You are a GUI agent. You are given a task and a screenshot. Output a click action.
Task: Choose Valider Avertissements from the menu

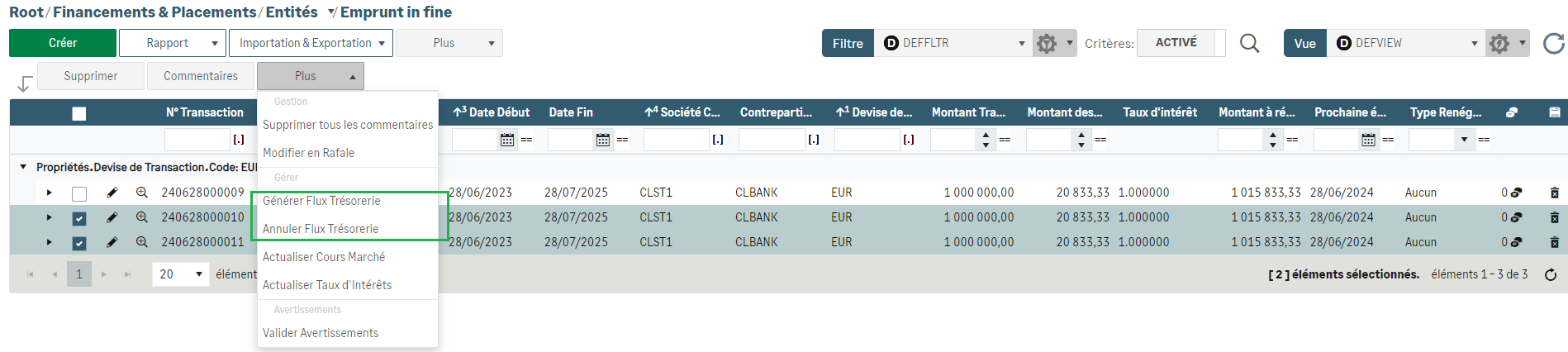point(321,333)
